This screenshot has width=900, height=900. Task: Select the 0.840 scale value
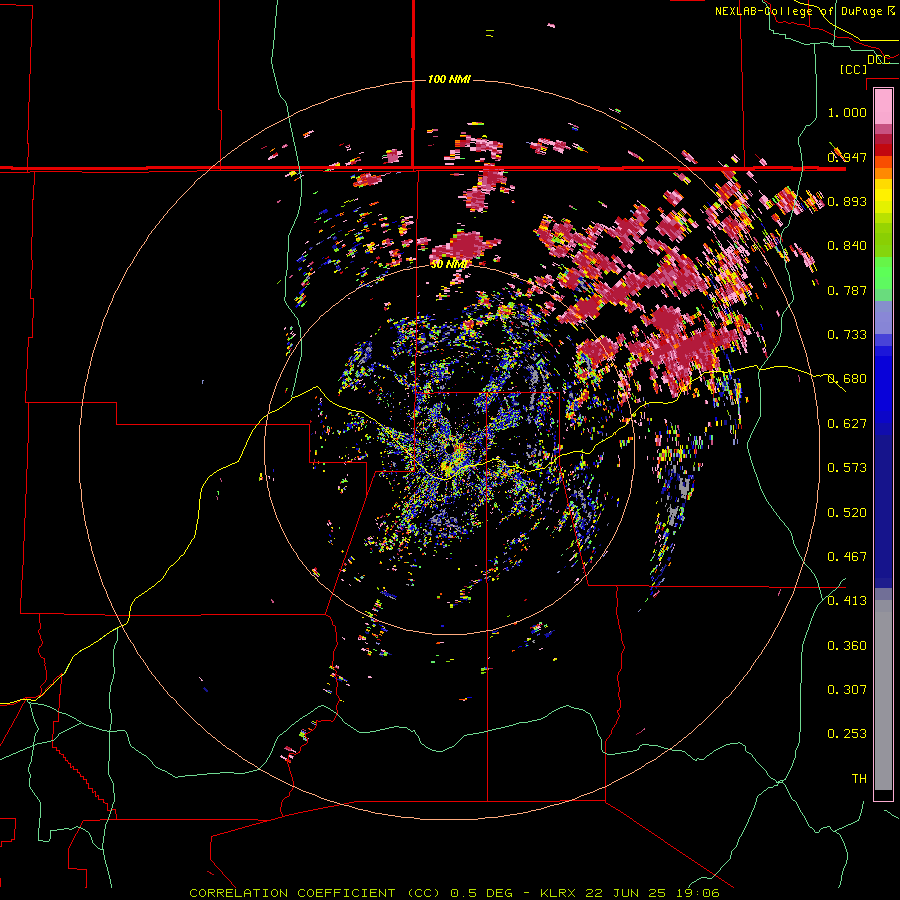point(847,246)
